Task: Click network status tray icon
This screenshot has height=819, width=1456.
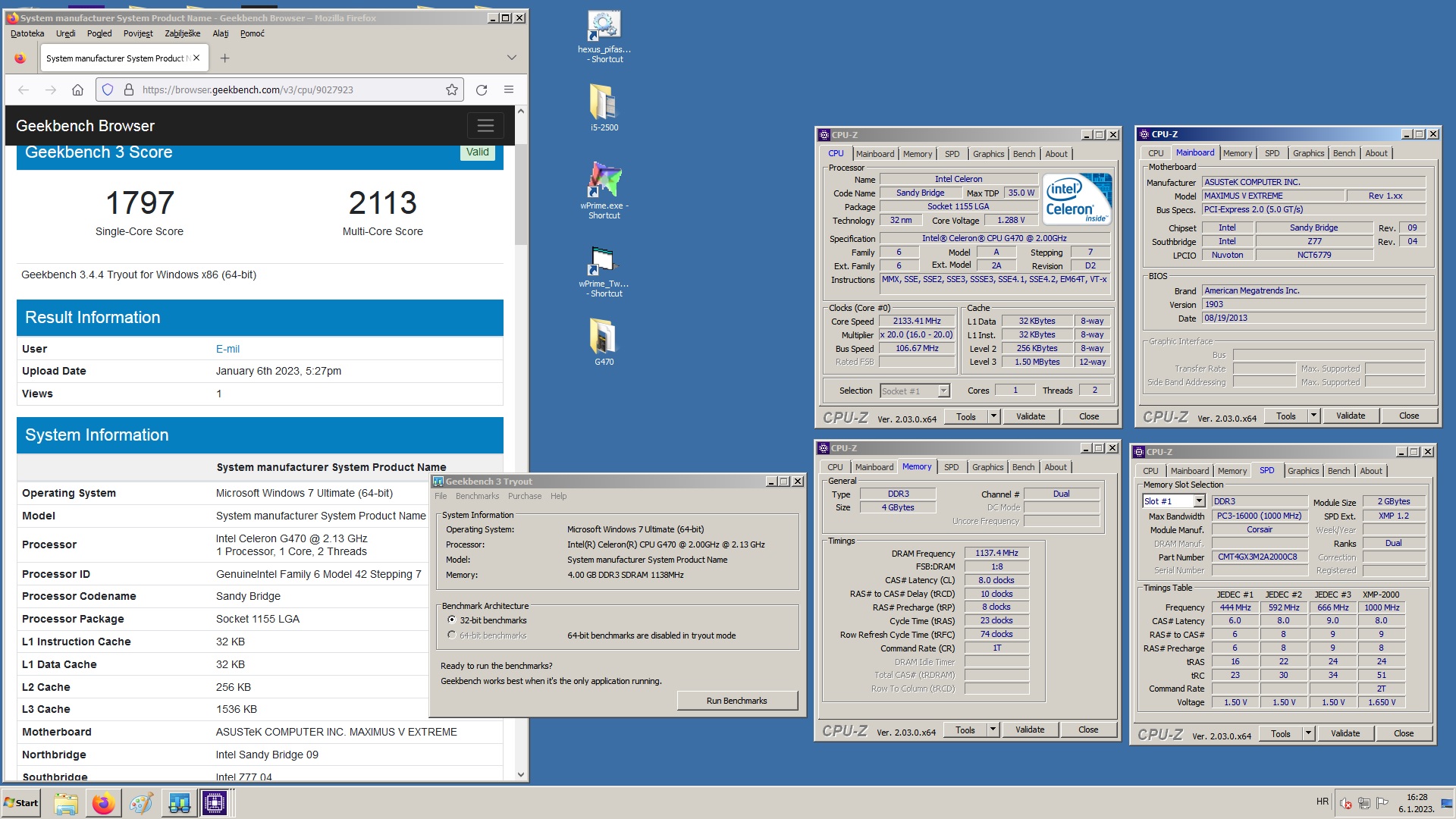Action: click(x=1363, y=803)
